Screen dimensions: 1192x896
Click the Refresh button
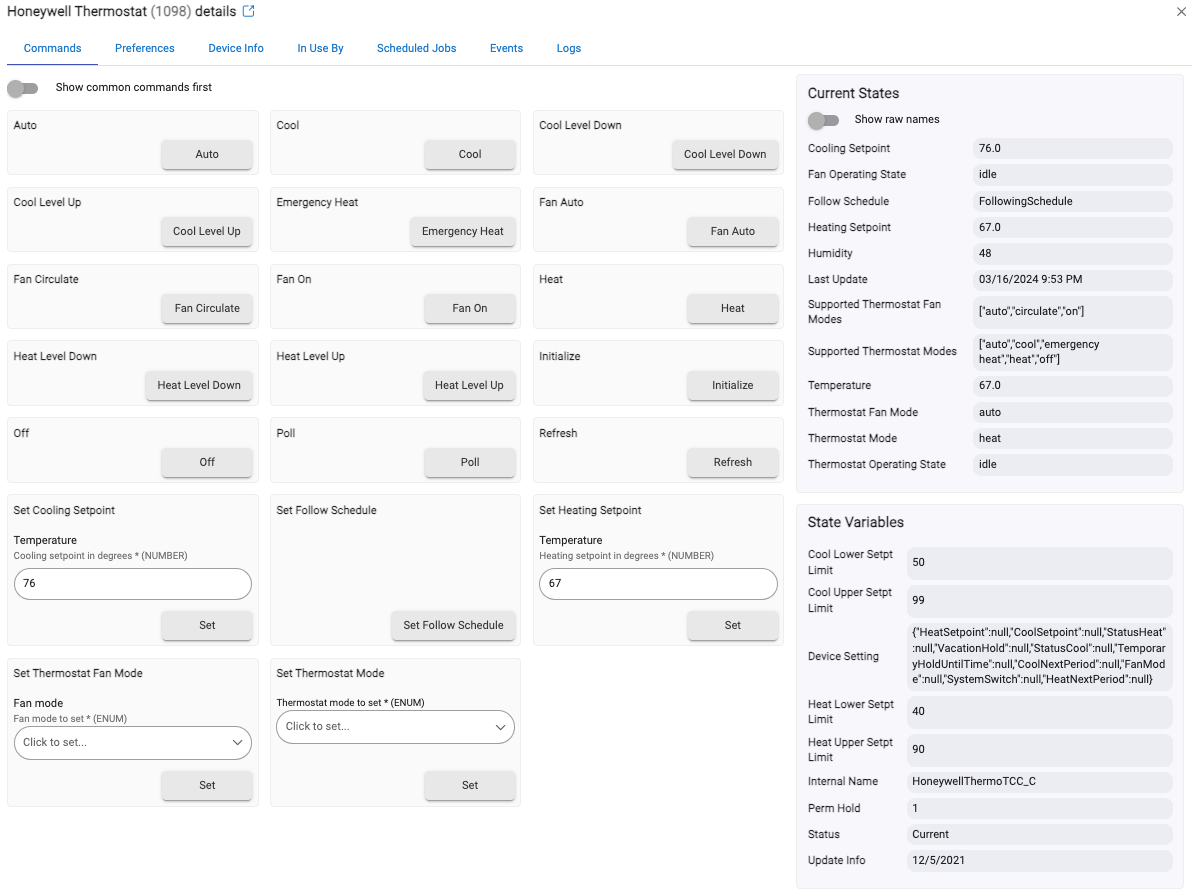click(x=733, y=462)
